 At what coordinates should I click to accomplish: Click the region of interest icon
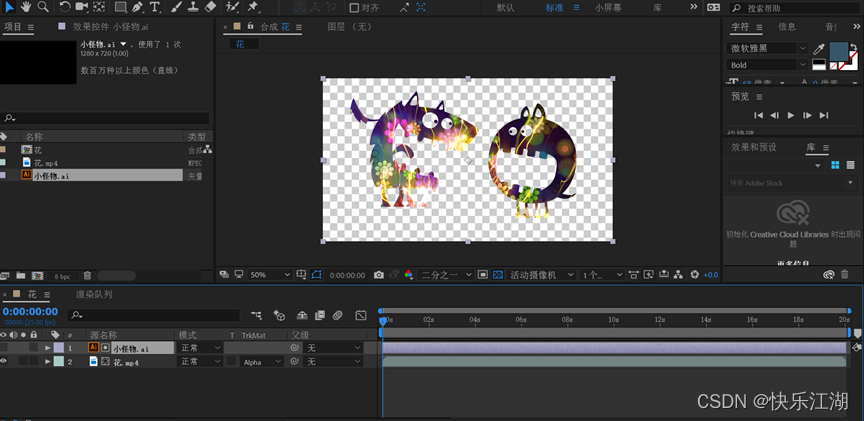(483, 274)
